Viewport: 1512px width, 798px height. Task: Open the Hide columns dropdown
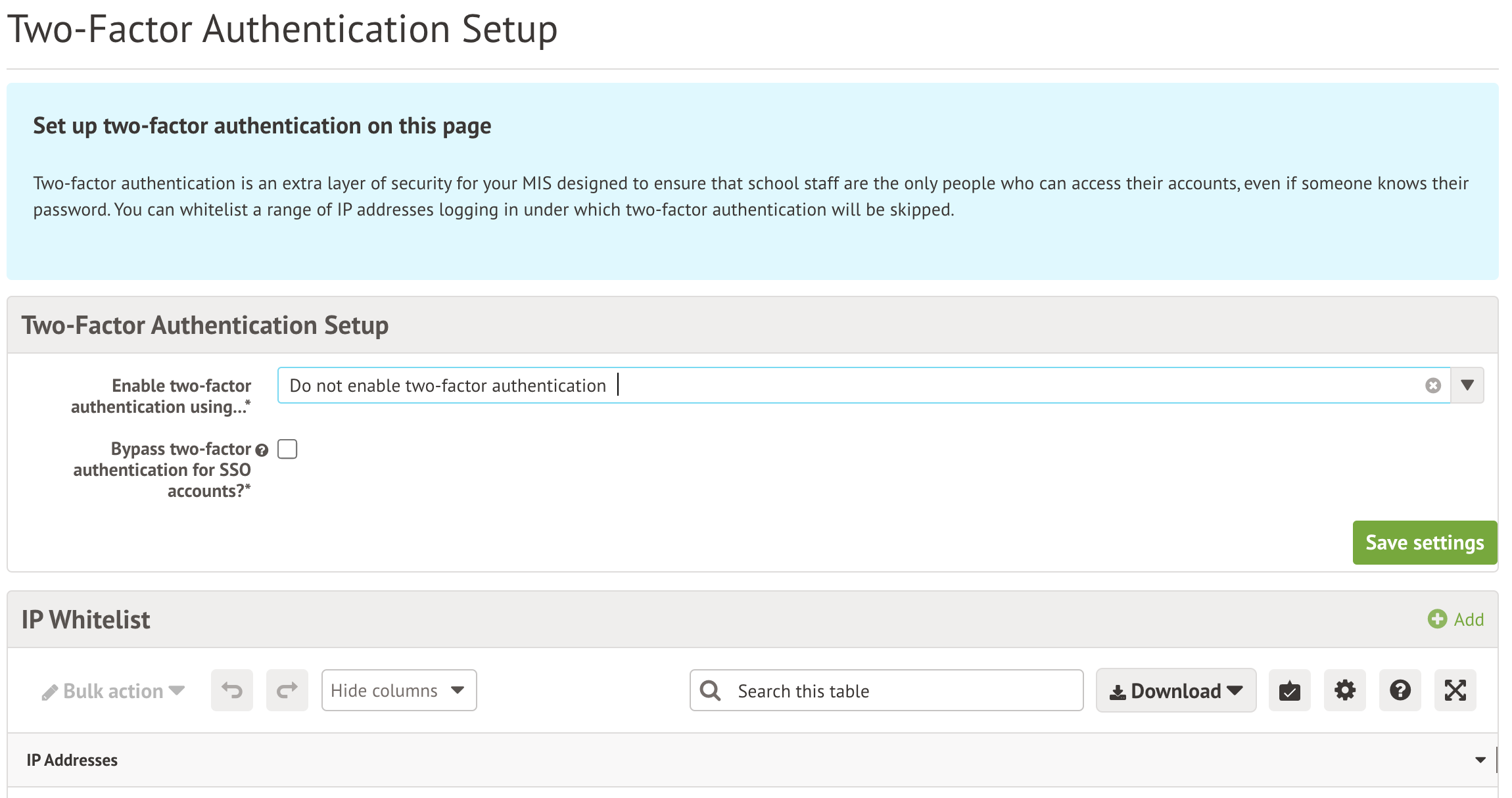coord(398,690)
